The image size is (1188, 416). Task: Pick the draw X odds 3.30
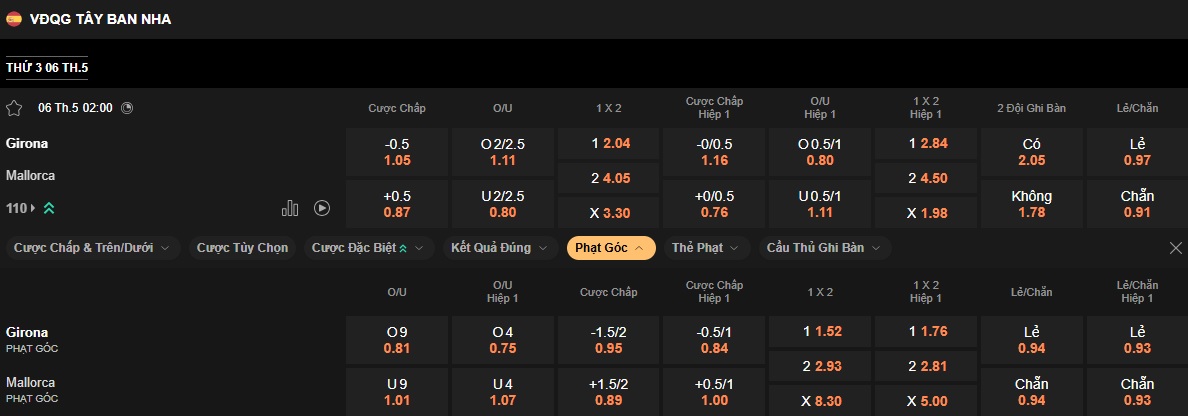608,213
